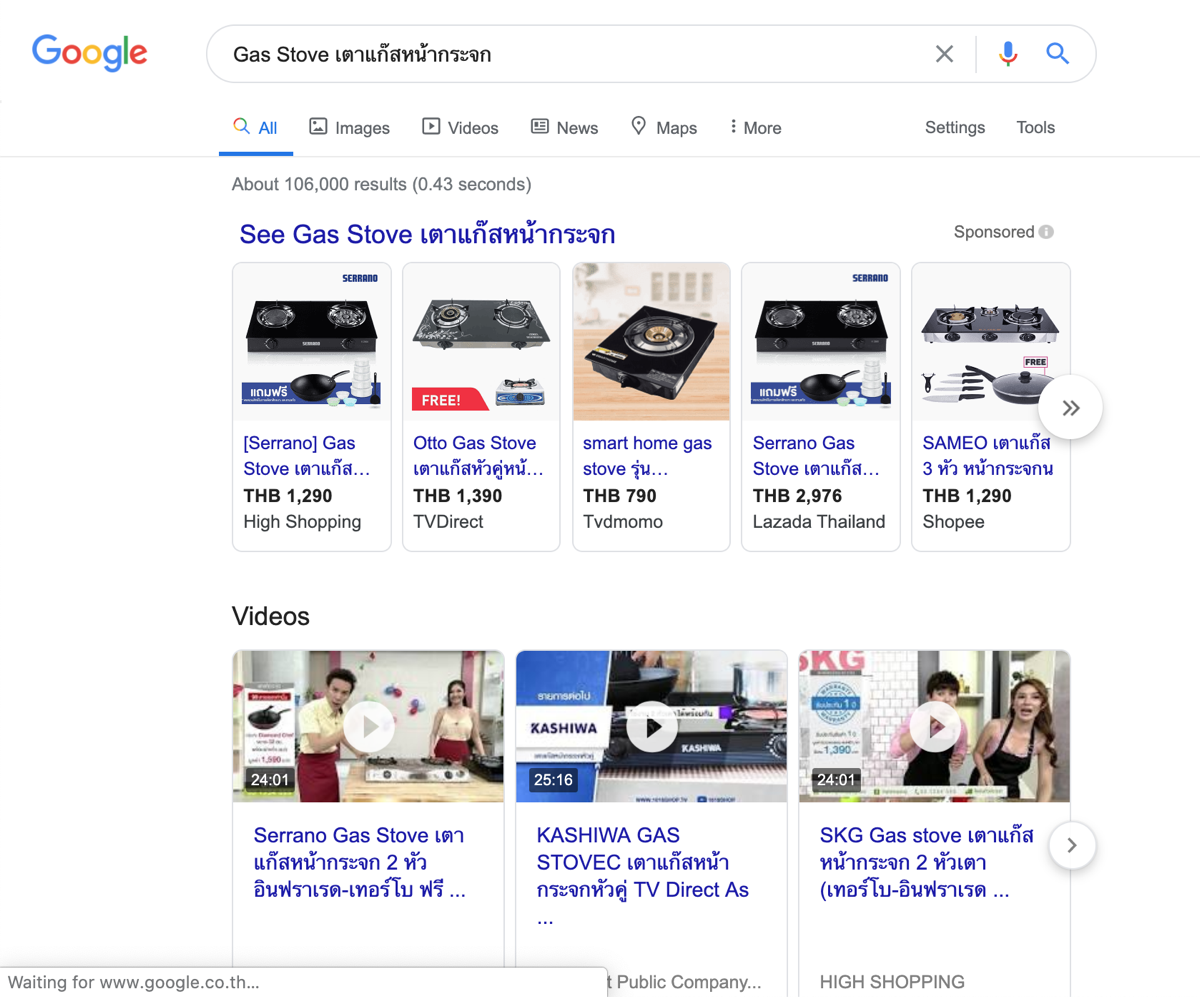Click the Tvdmomo seller name
This screenshot has width=1200, height=997.
tap(623, 522)
